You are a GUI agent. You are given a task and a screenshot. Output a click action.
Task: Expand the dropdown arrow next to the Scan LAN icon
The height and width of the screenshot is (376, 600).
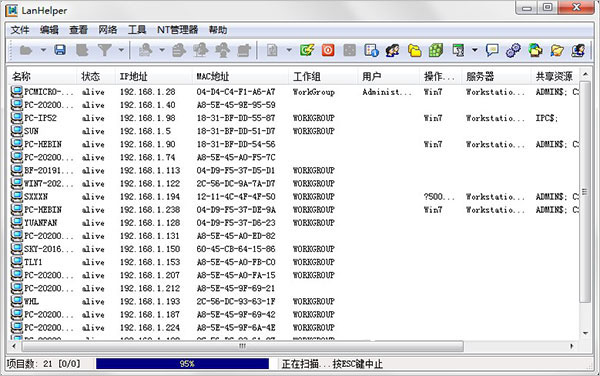click(162, 50)
